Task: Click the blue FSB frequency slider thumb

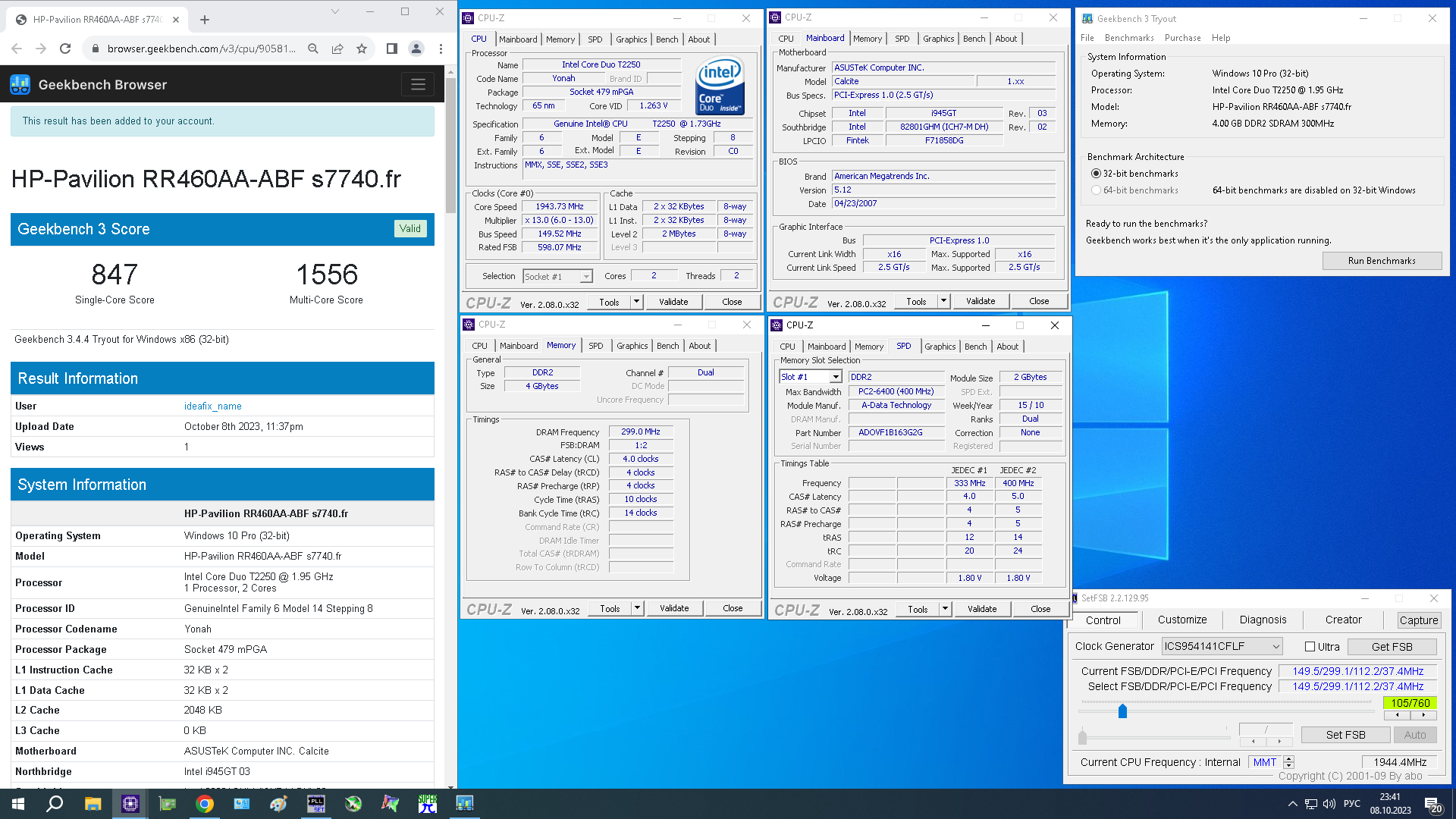Action: coord(1122,711)
